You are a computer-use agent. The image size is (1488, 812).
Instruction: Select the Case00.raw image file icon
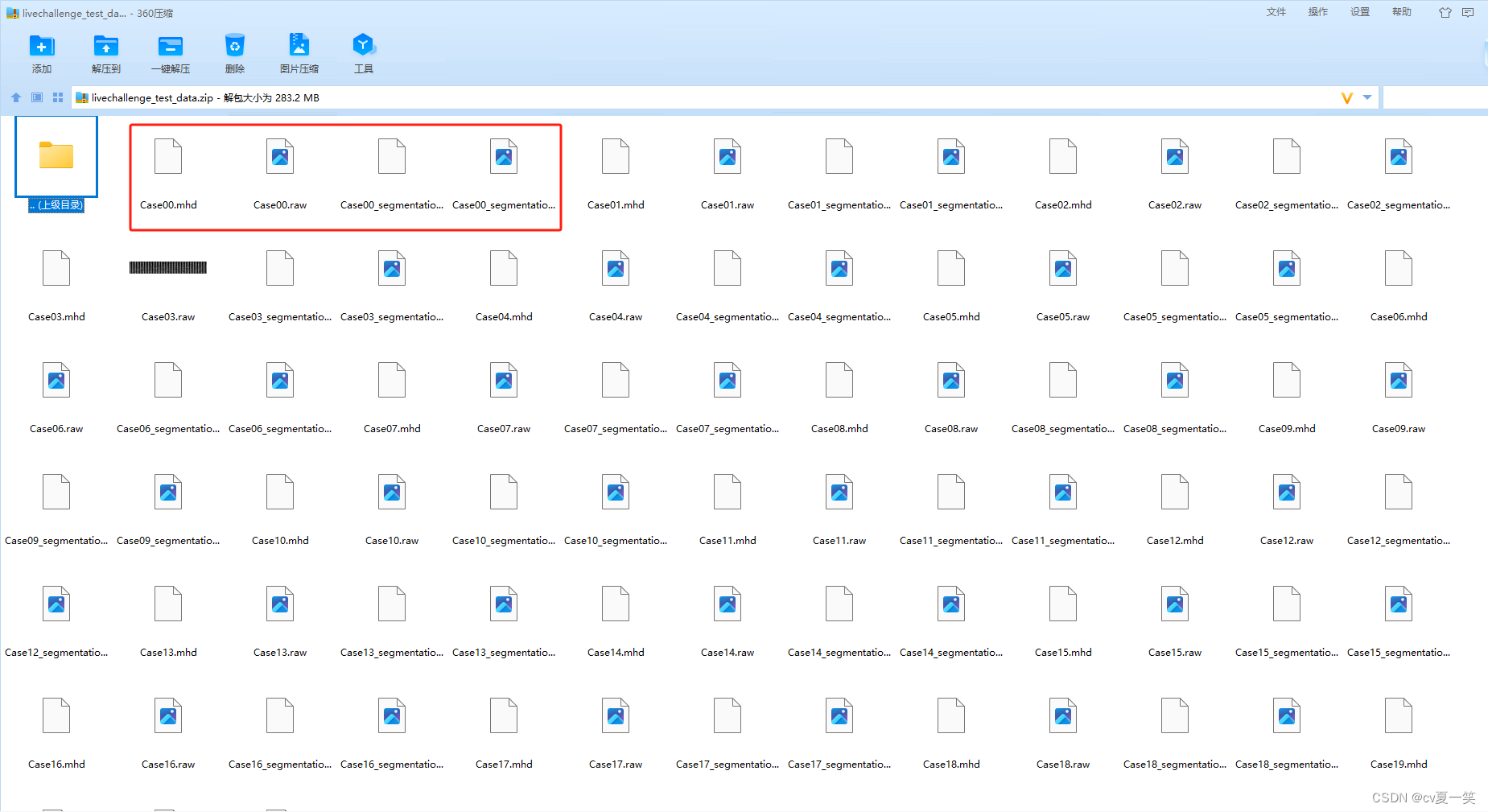(280, 156)
